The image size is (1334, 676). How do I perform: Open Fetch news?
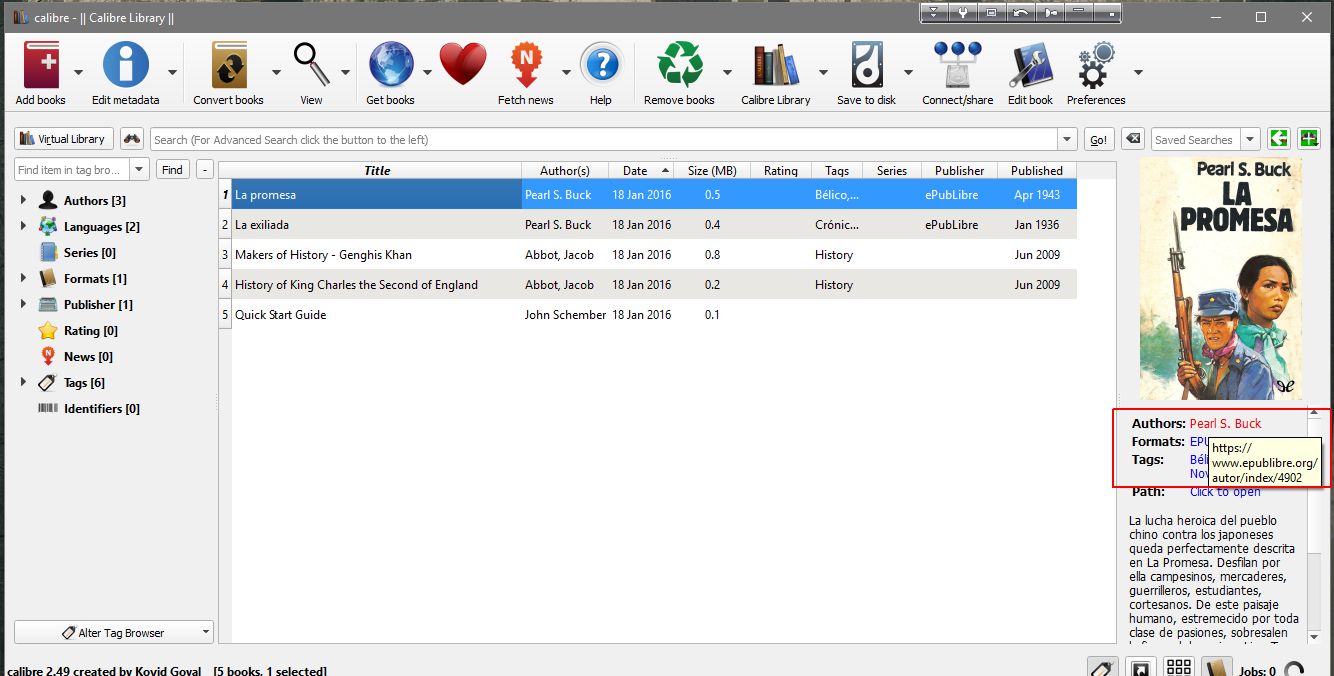(526, 66)
